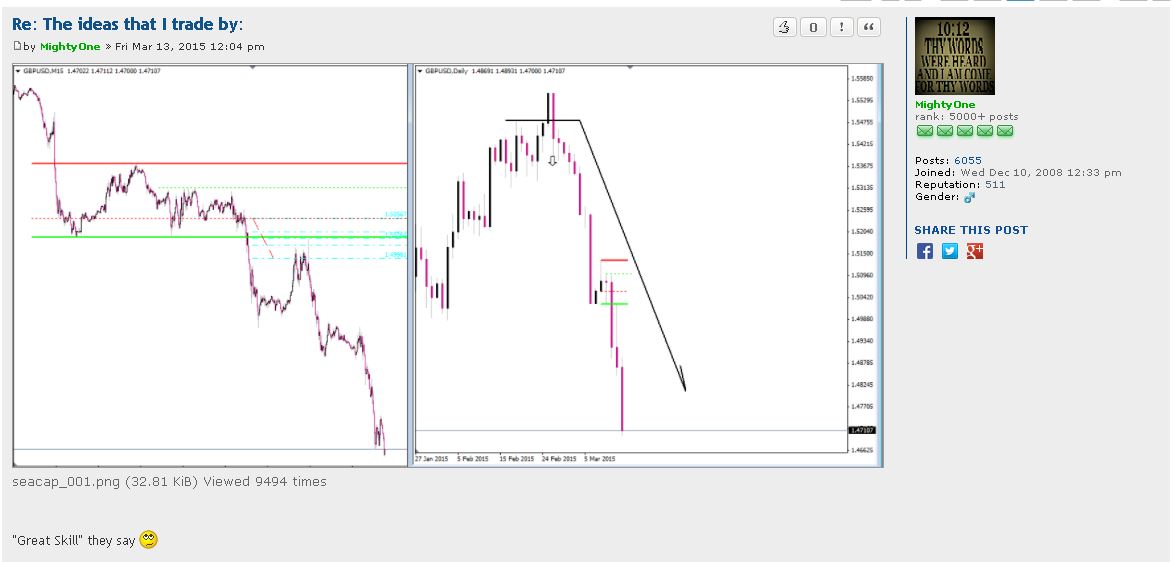Click last green envelope rank icon
This screenshot has height=562, width=1173.
(x=1005, y=131)
